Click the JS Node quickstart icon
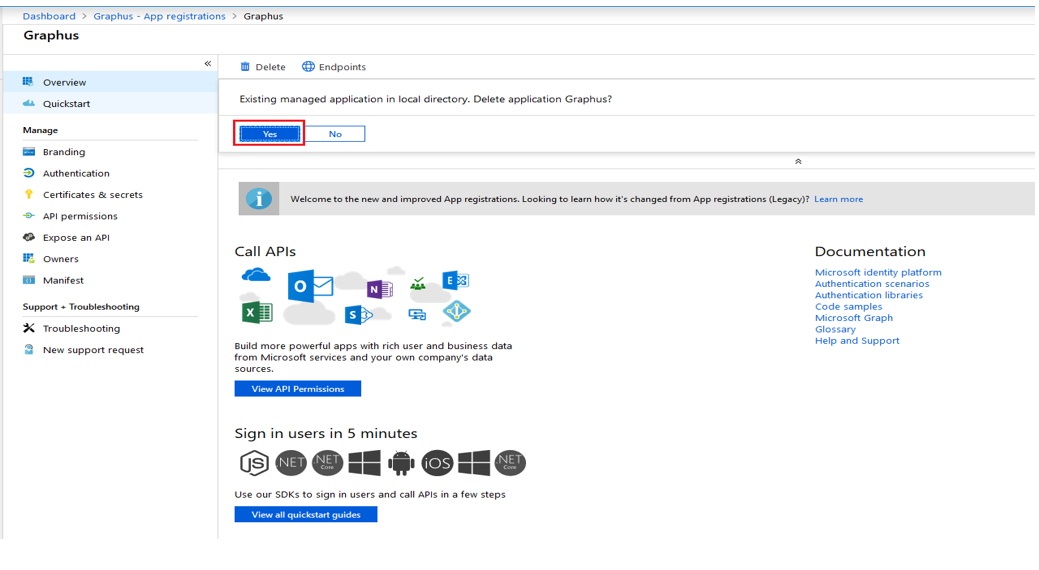1039x570 pixels. click(x=254, y=463)
